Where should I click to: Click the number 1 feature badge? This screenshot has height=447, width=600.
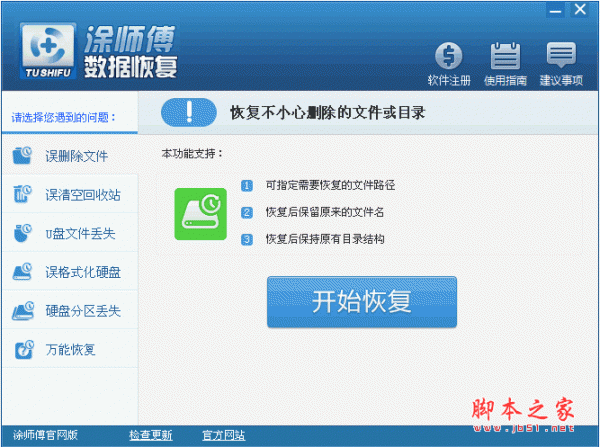[247, 186]
